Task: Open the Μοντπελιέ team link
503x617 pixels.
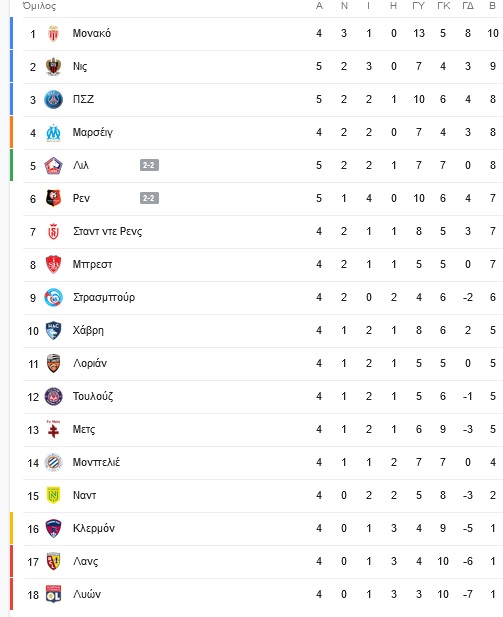Action: coord(96,462)
